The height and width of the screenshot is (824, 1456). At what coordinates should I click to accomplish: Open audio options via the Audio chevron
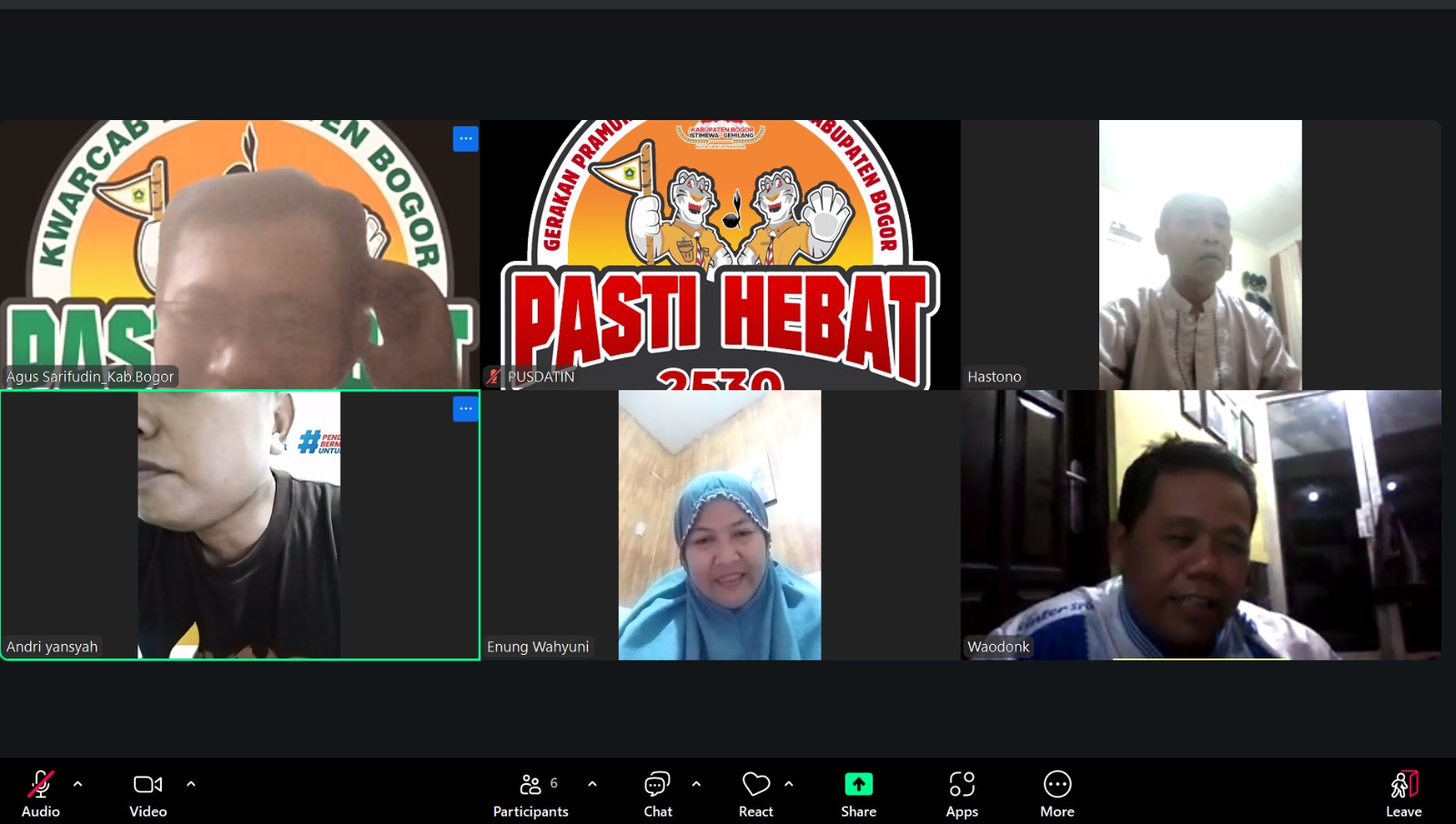pyautogui.click(x=78, y=782)
